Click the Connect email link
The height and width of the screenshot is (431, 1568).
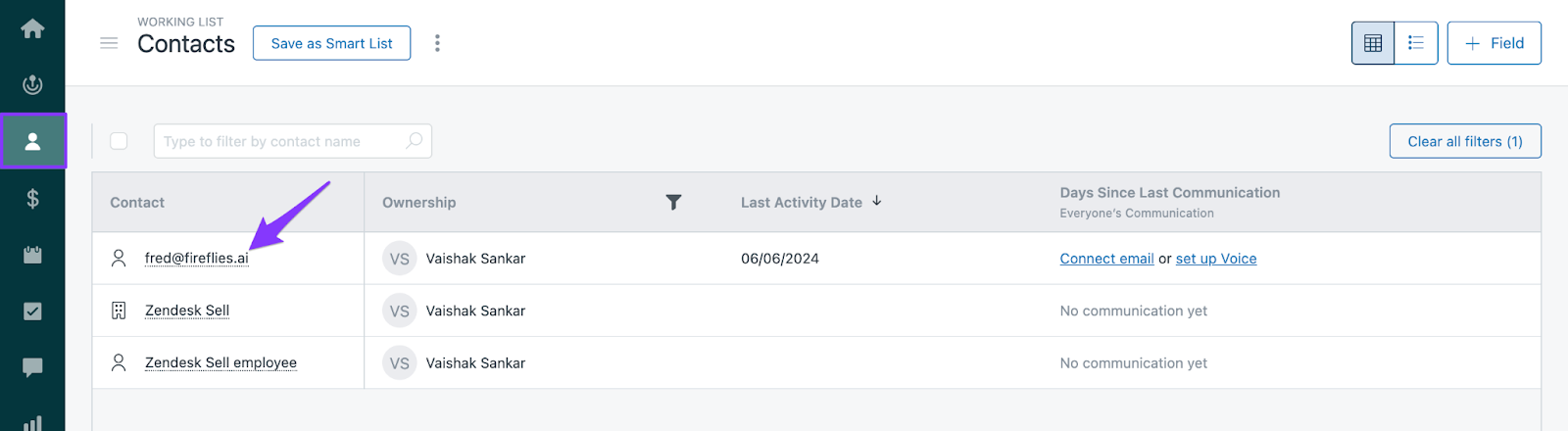(1106, 259)
